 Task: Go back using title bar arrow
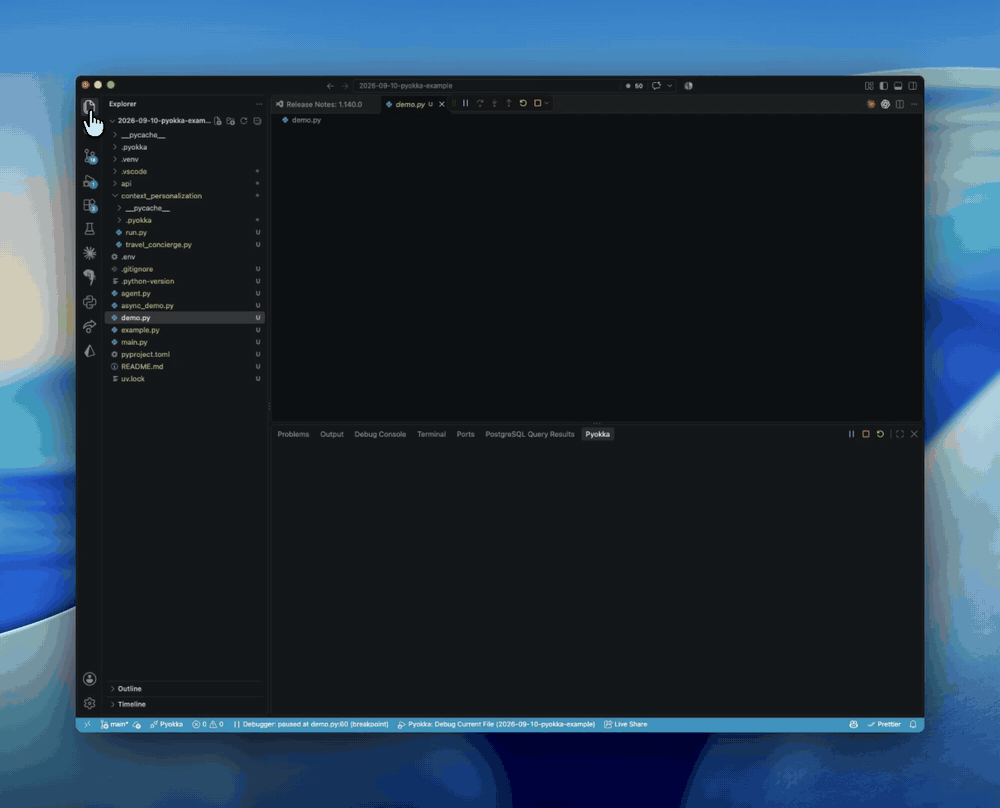click(330, 85)
